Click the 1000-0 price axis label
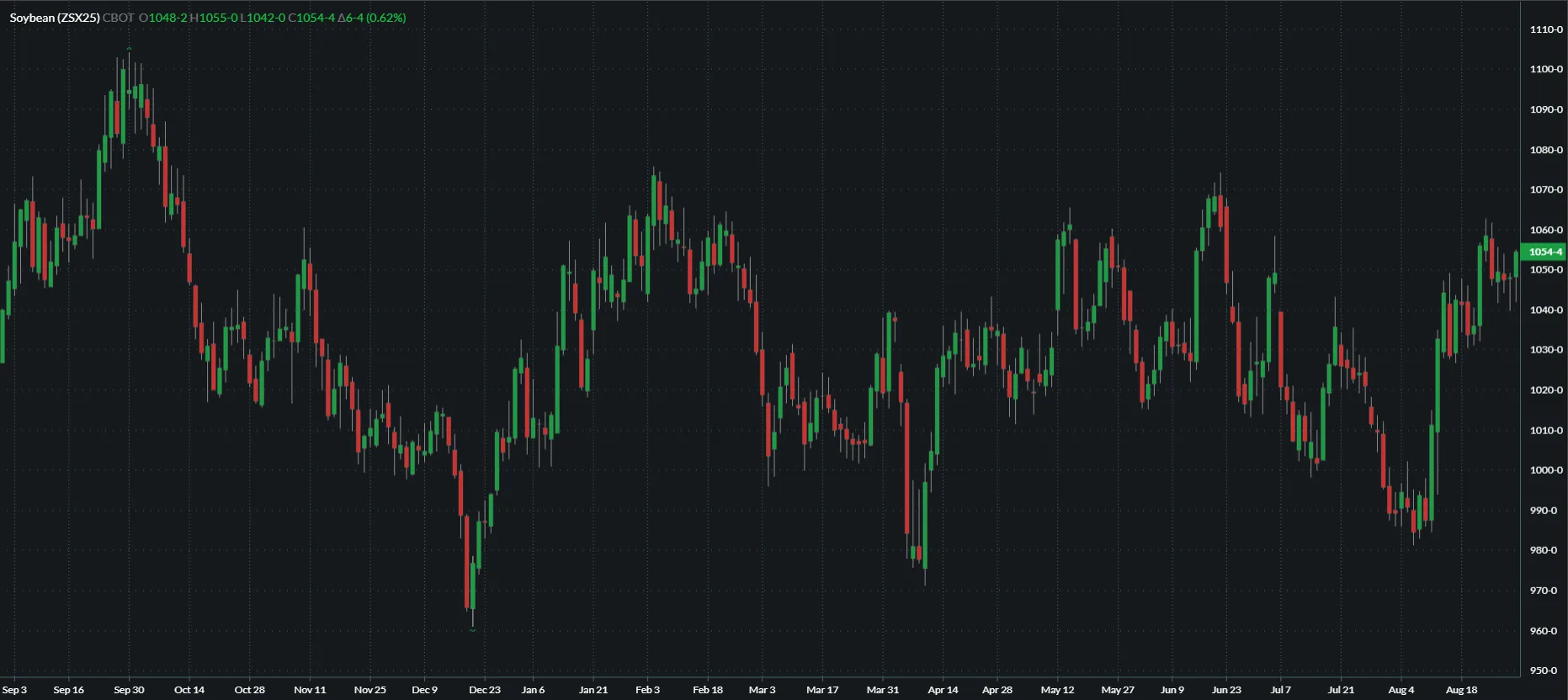This screenshot has width=1568, height=700. 1545,470
